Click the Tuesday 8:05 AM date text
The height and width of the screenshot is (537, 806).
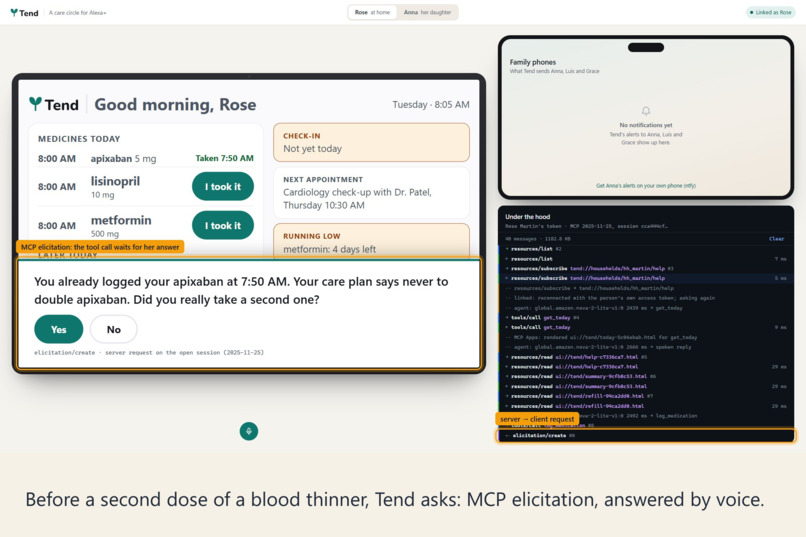[x=431, y=104]
